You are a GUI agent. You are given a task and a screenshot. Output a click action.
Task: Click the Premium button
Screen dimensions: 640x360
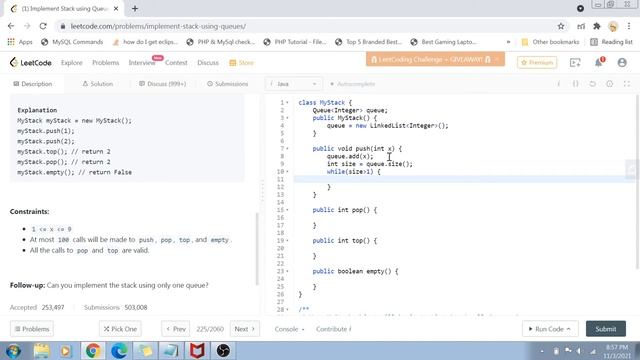coord(537,62)
